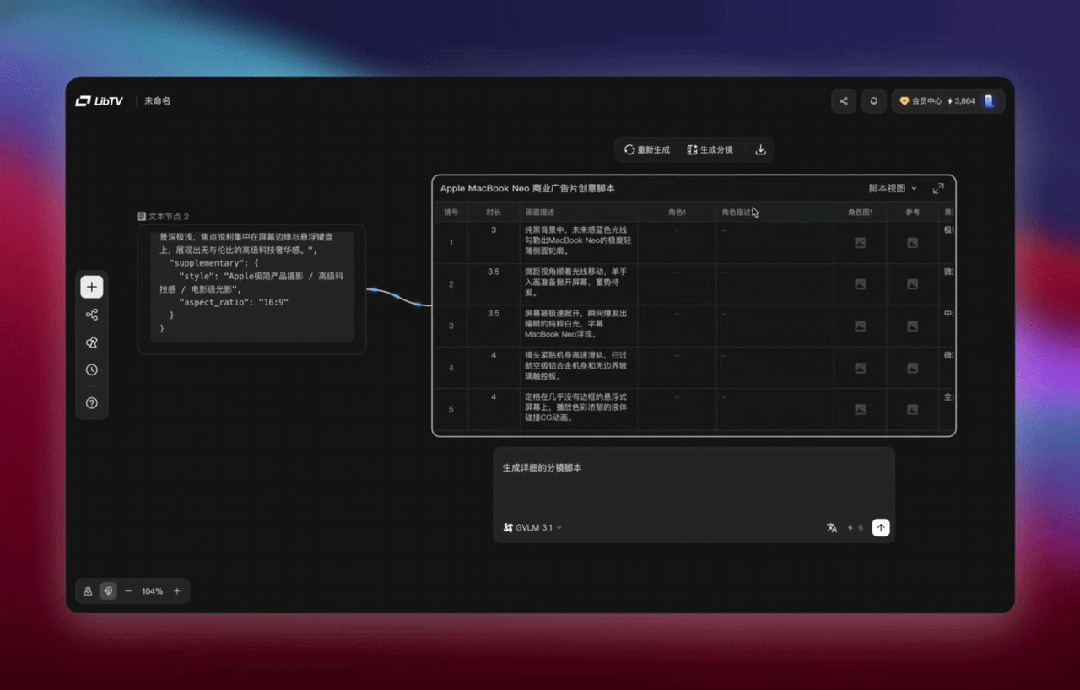Send the prompt with the up-arrow button
Image resolution: width=1080 pixels, height=690 pixels.
(x=880, y=528)
